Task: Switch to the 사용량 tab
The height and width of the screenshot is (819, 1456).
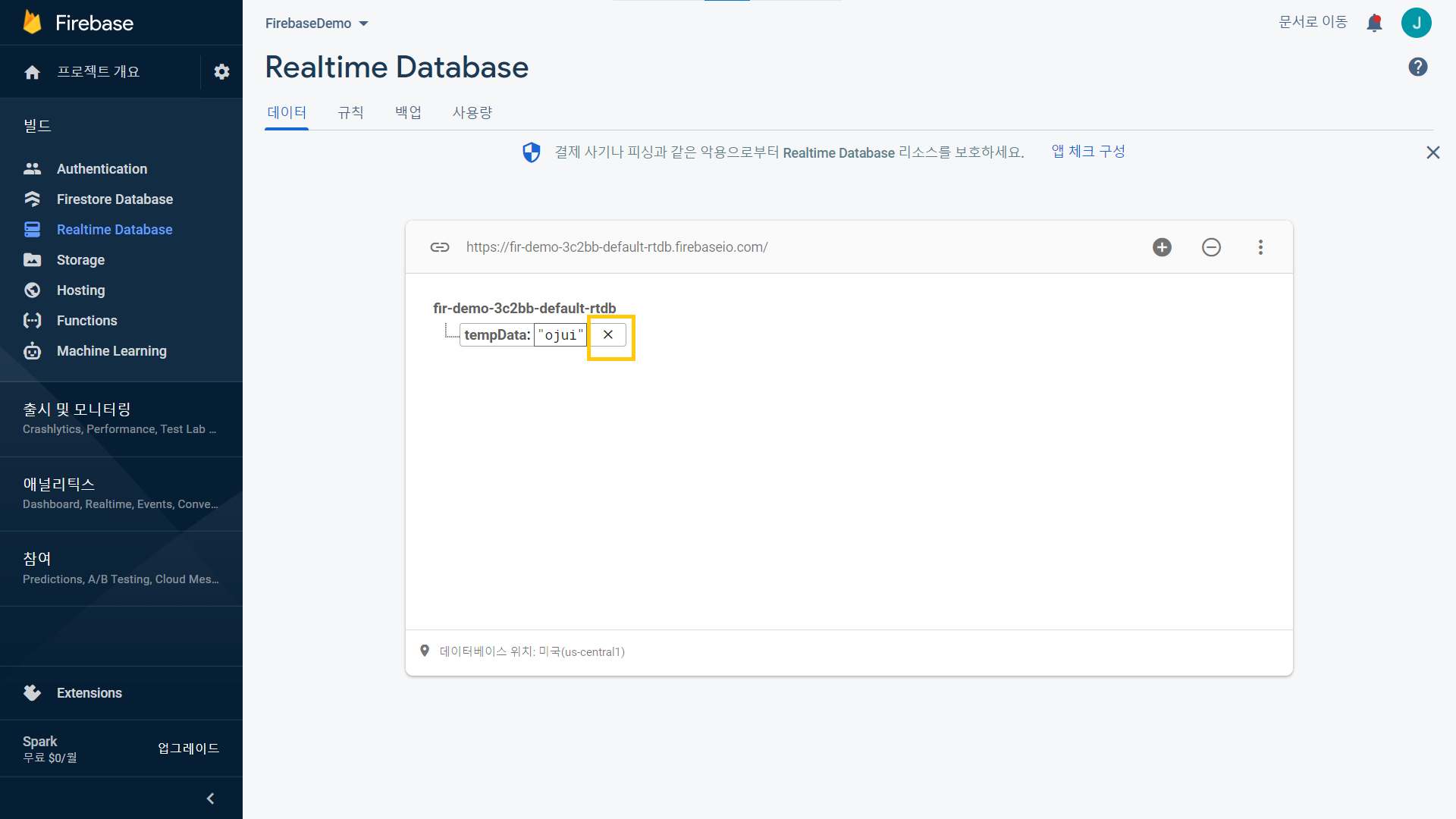Action: (x=472, y=113)
